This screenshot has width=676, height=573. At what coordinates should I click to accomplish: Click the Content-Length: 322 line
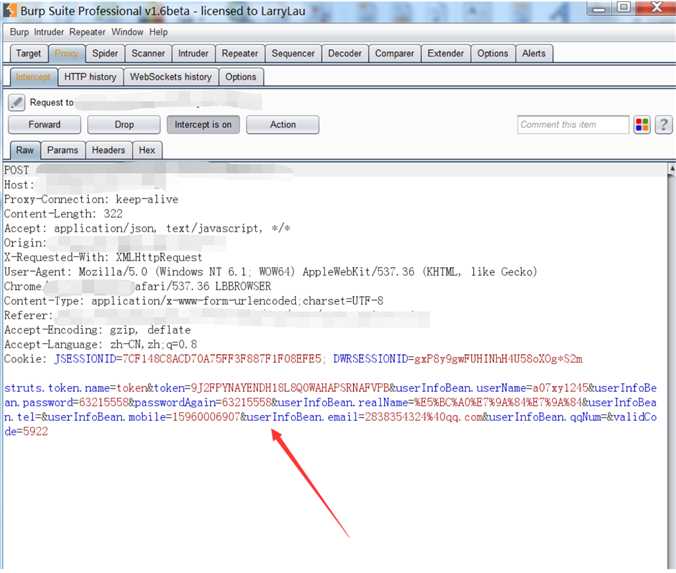click(x=63, y=214)
